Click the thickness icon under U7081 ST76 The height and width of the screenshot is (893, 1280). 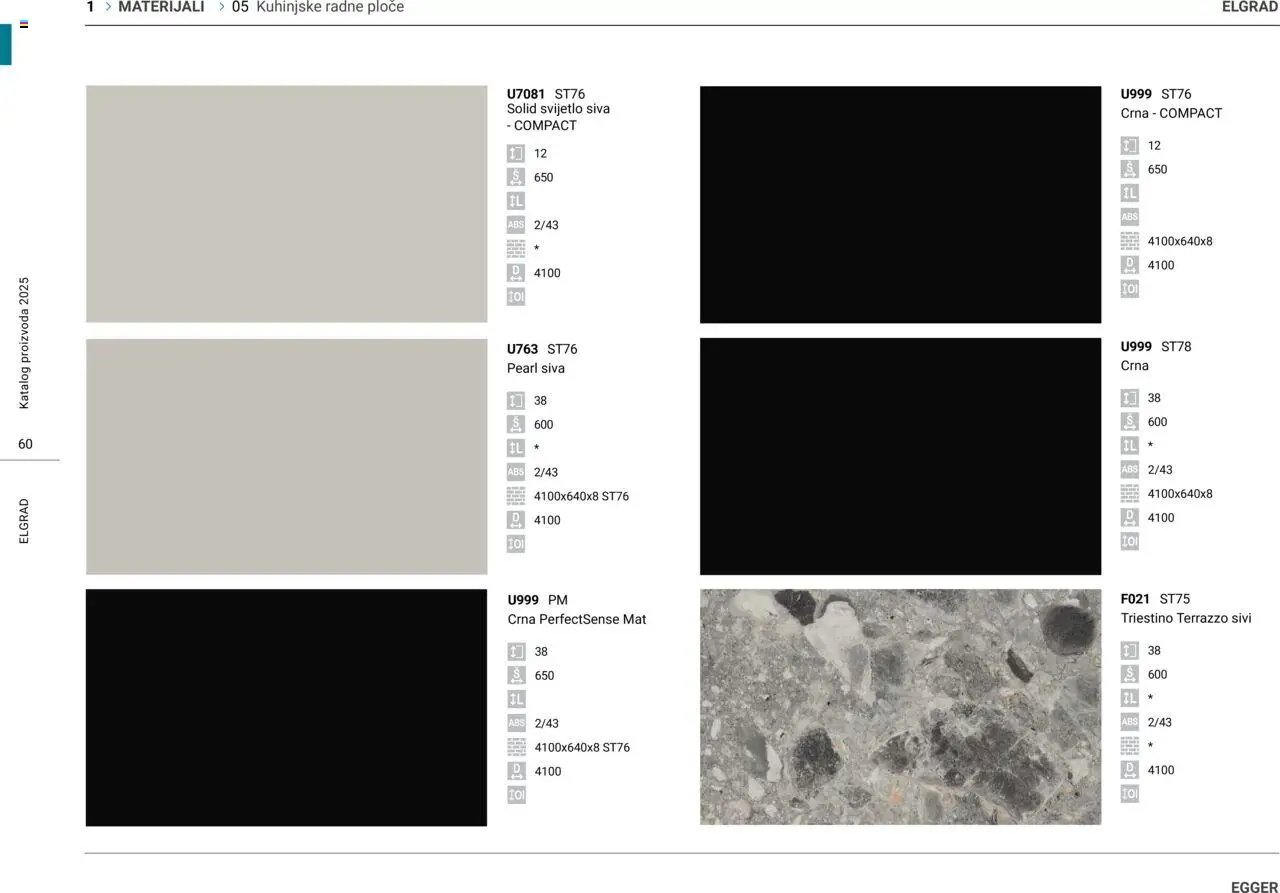click(515, 154)
